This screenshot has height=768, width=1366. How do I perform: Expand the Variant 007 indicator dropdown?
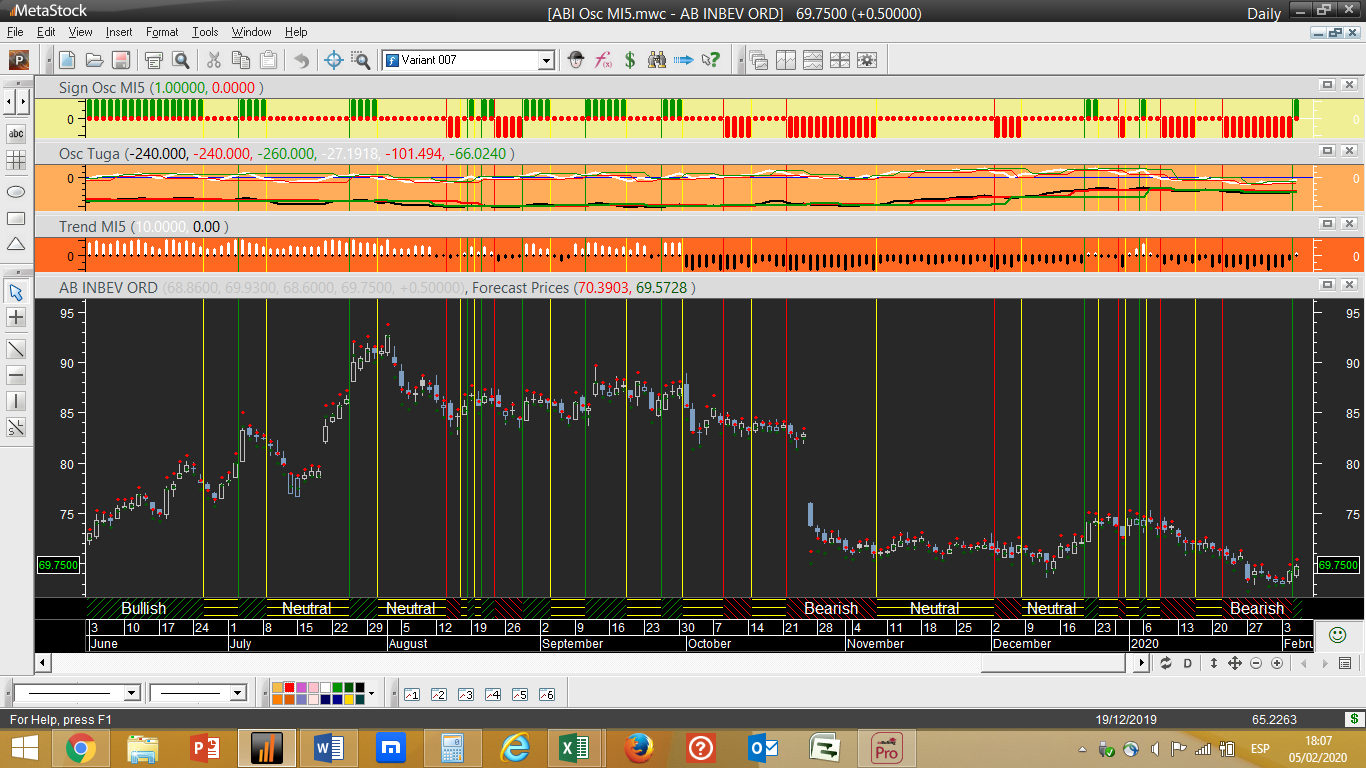click(546, 60)
